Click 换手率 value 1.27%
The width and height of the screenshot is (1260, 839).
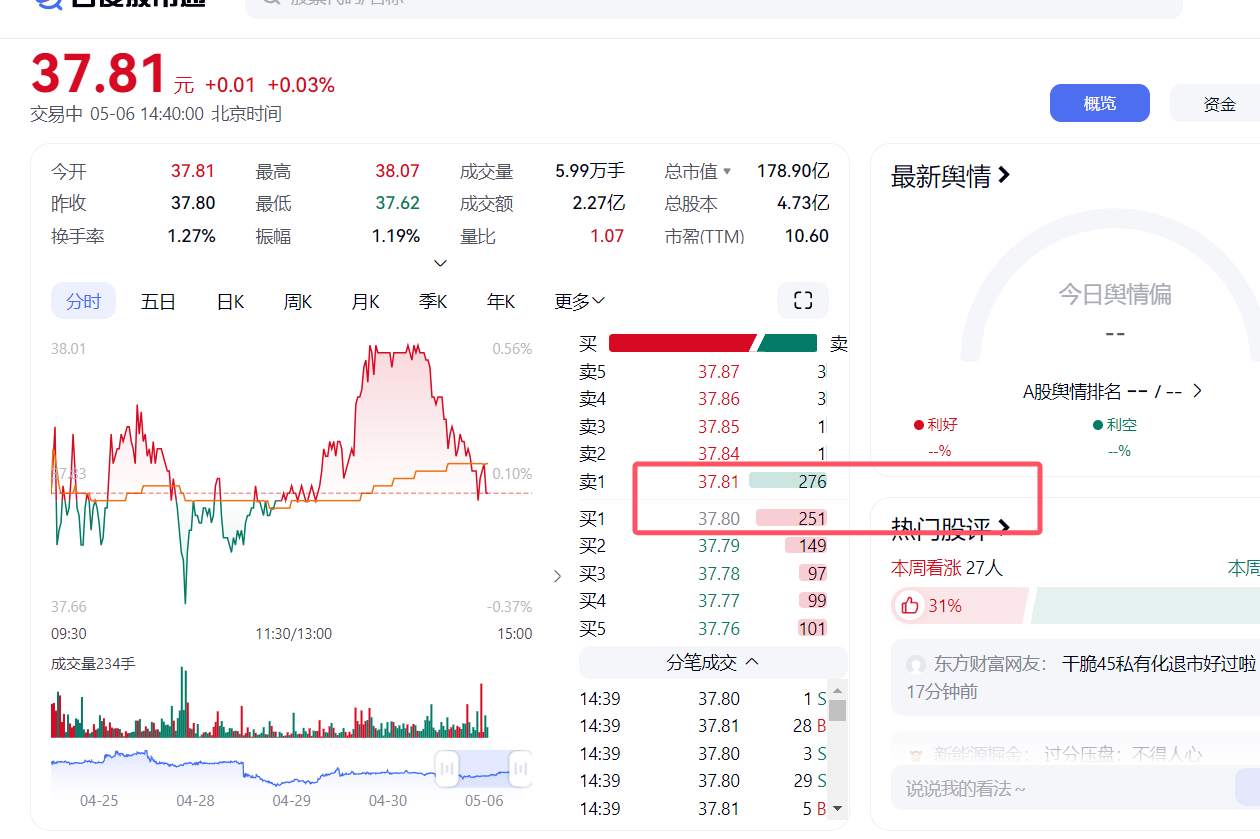[191, 236]
